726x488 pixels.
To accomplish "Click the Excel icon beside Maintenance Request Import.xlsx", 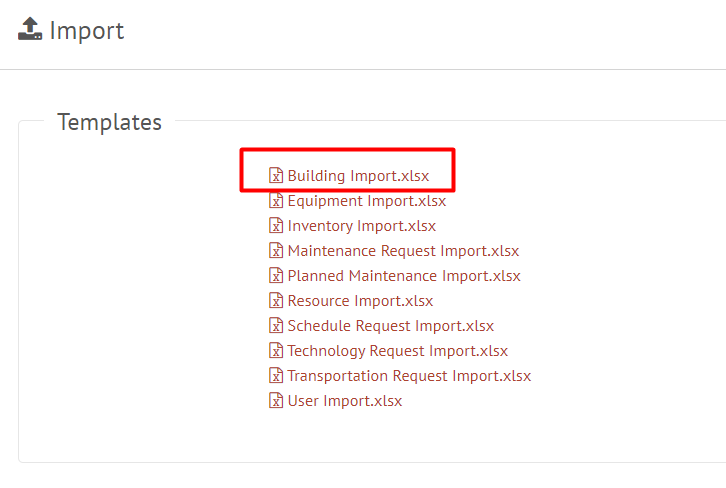I will [276, 250].
